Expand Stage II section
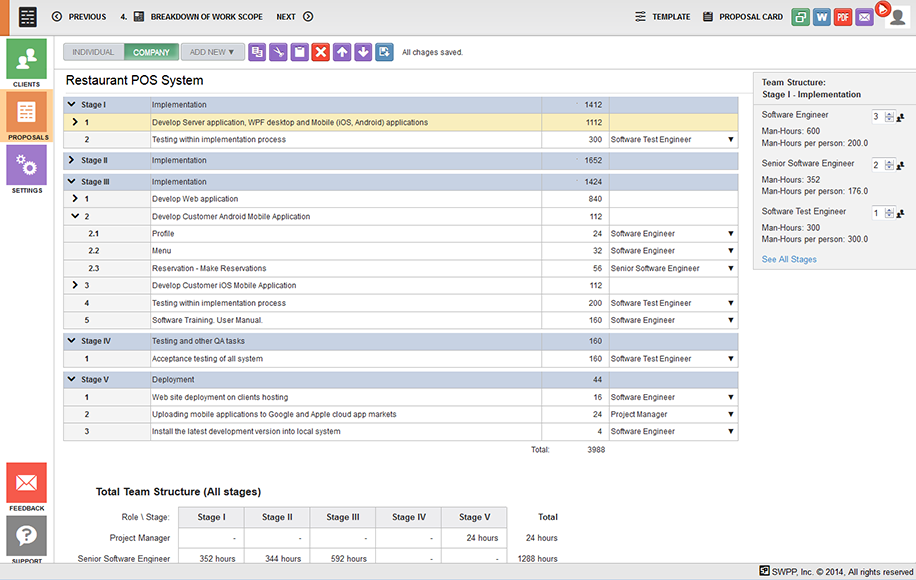Viewport: 916px width, 580px height. click(x=71, y=160)
